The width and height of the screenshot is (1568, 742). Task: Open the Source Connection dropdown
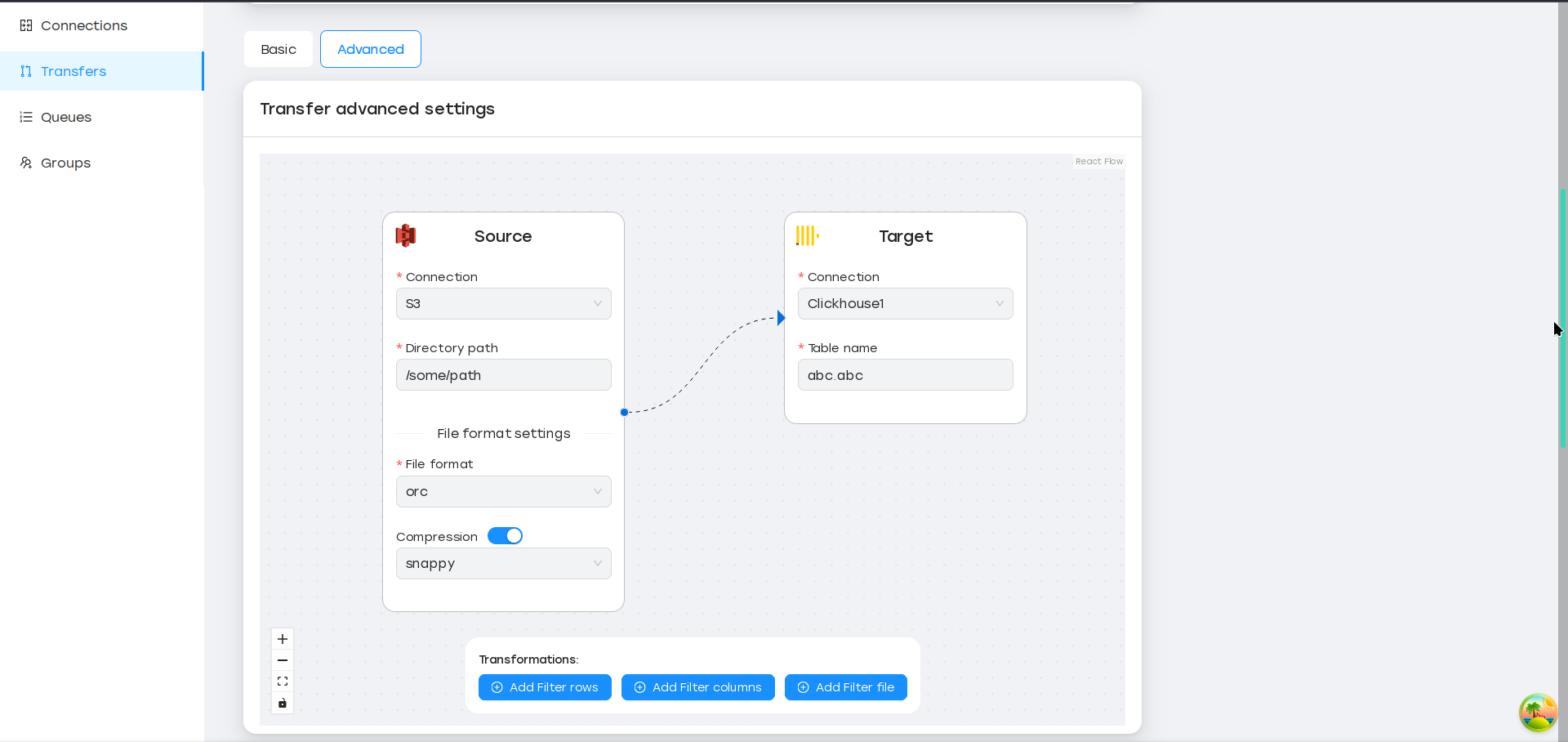(x=503, y=304)
